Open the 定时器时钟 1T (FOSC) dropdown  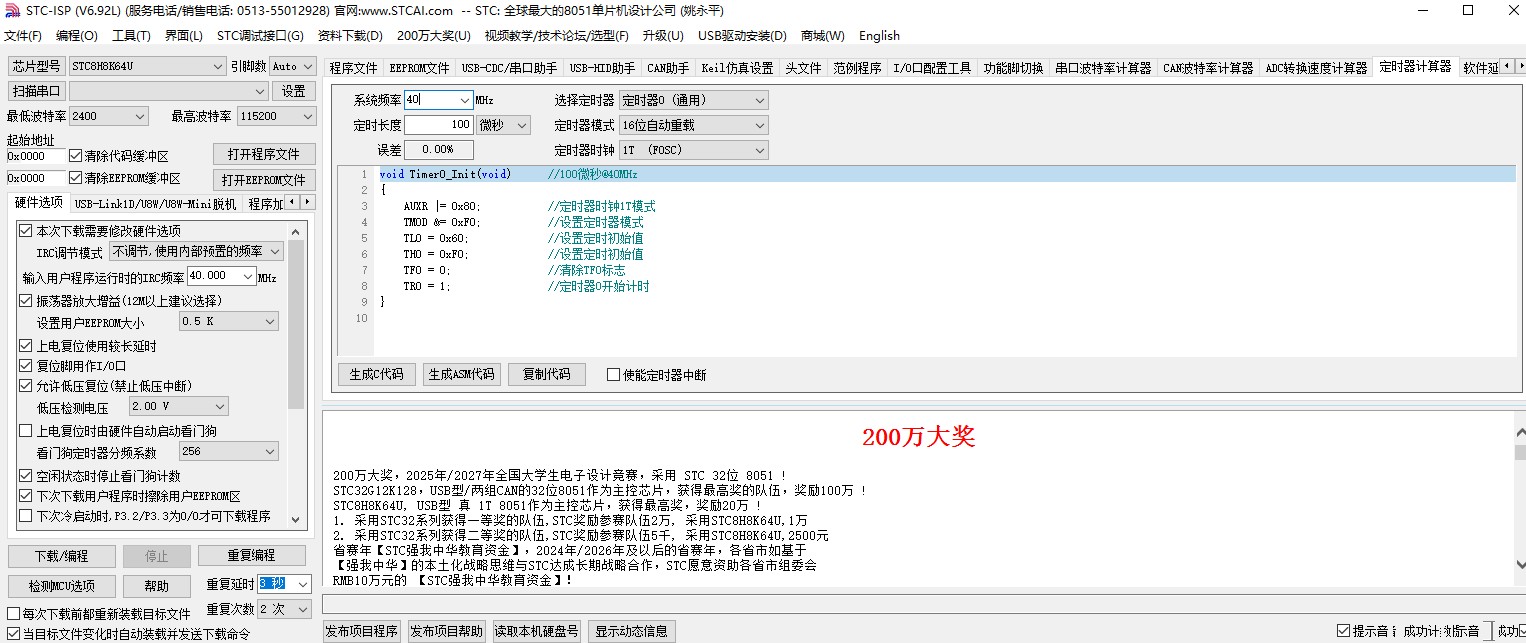coord(693,150)
